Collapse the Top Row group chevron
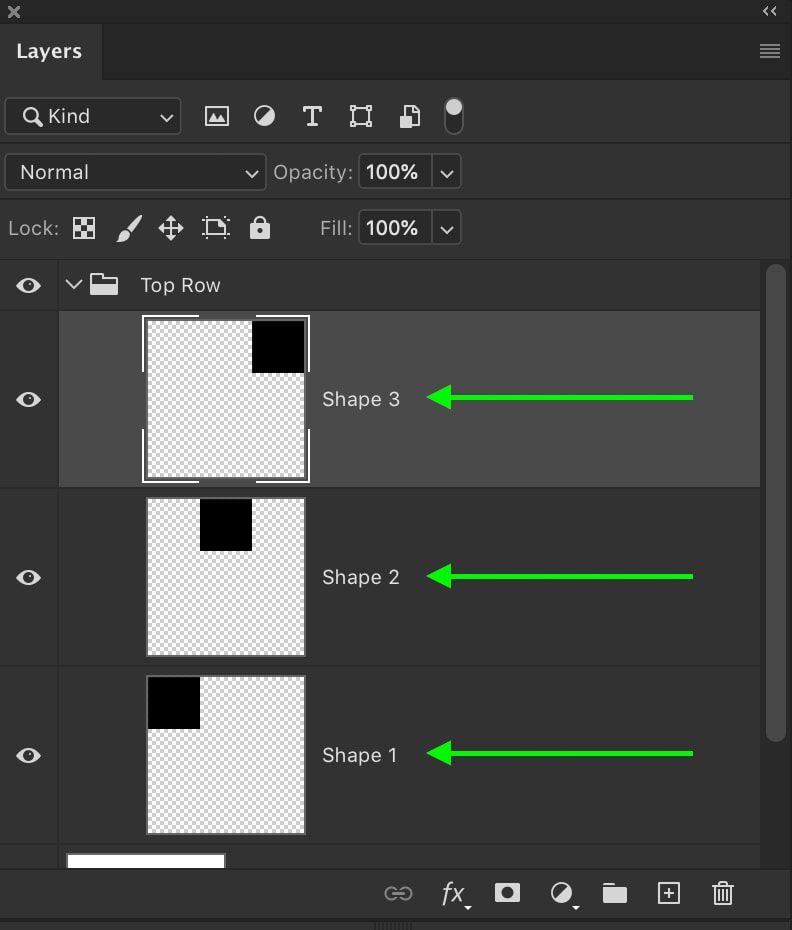This screenshot has width=792, height=930. point(74,285)
